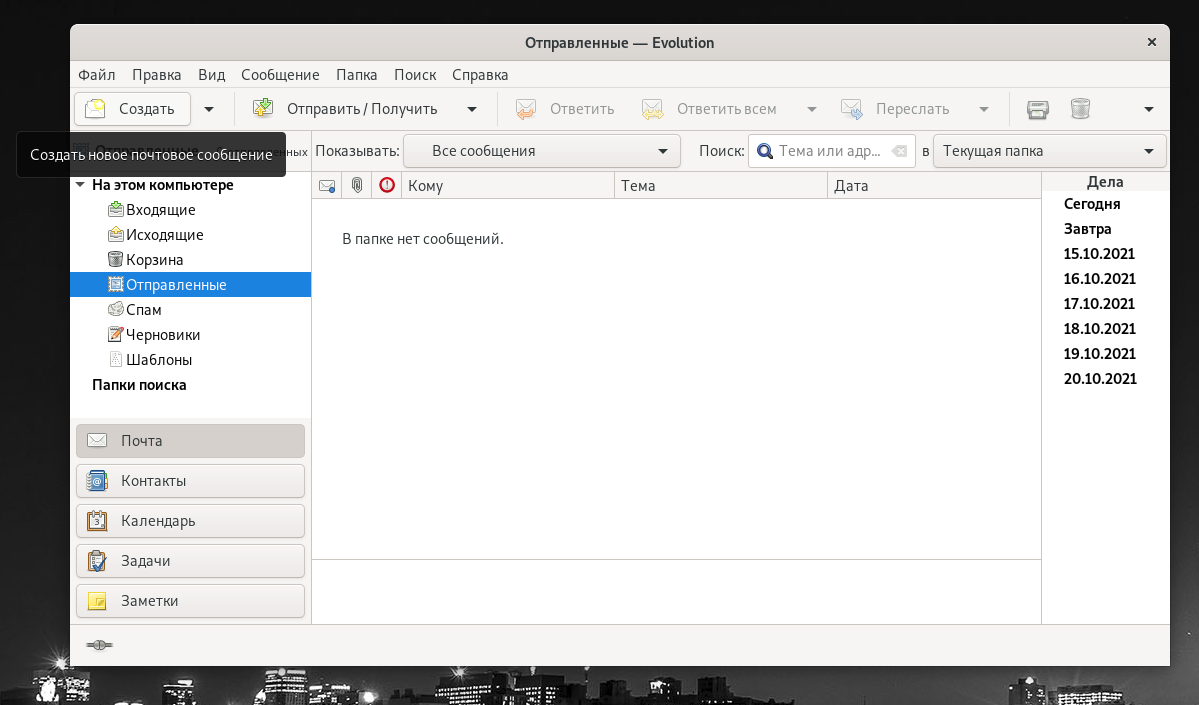
Task: Select the Шаблоны folder
Action: [190, 359]
